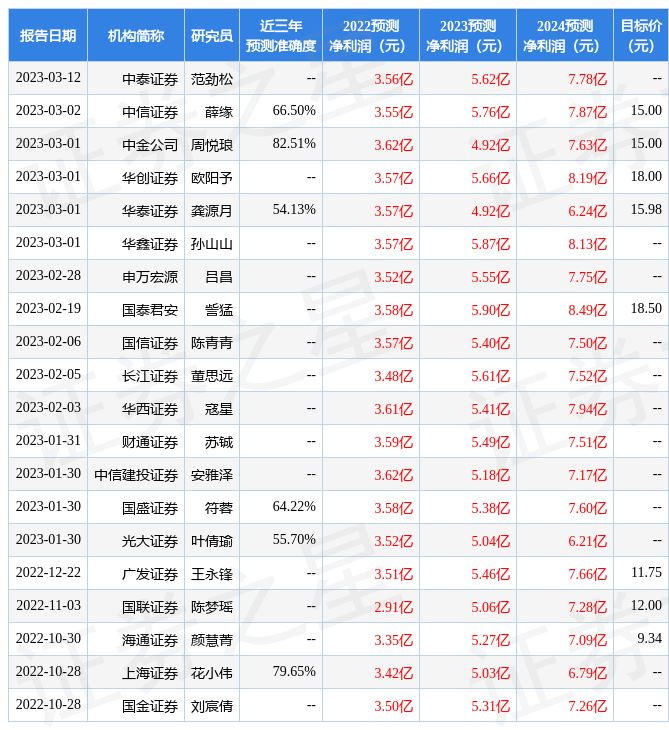Viewport: 669px width, 730px height.
Task: Click researcher 陈青青
Action: point(212,344)
